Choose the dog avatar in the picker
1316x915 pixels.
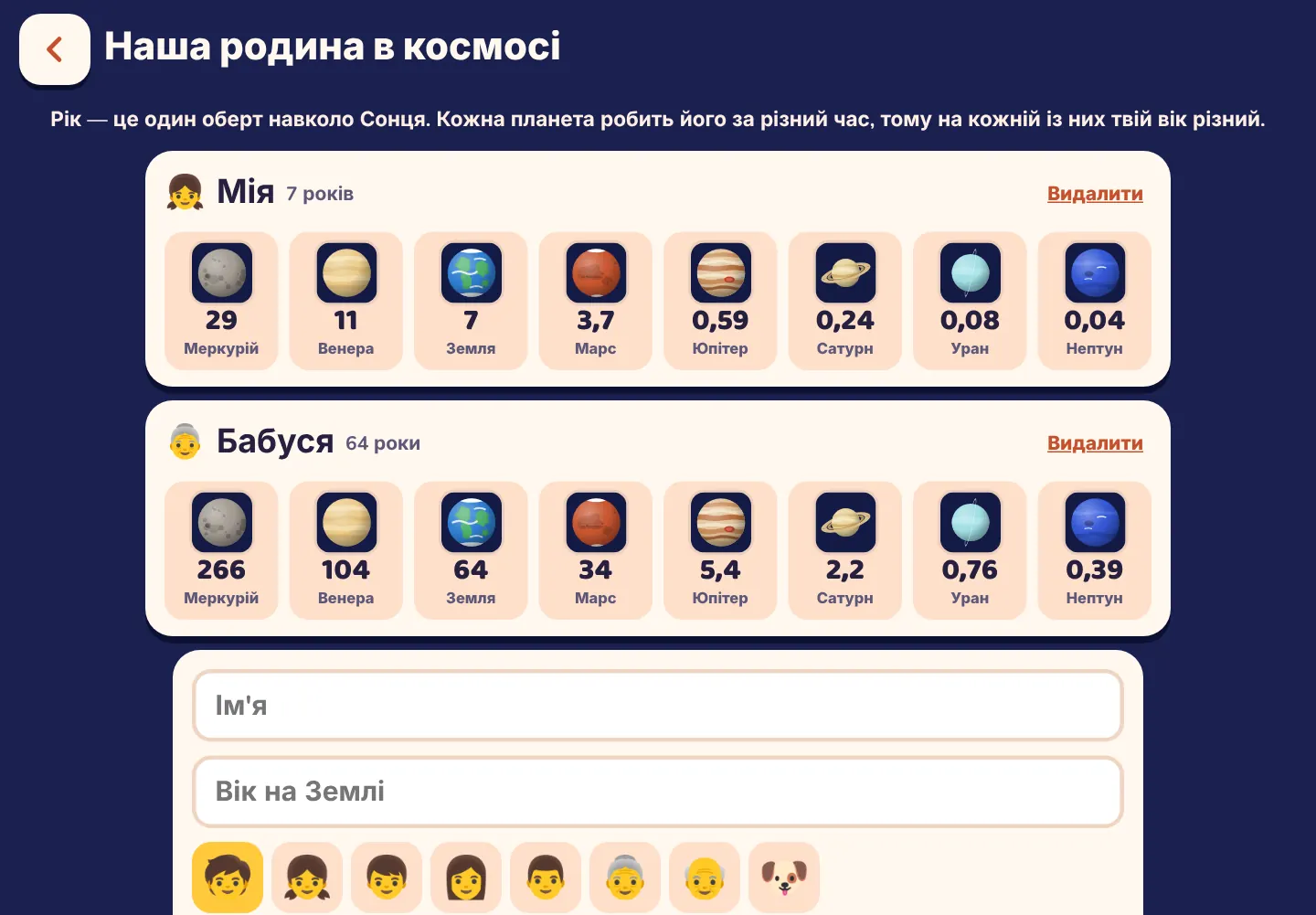pyautogui.click(x=784, y=878)
